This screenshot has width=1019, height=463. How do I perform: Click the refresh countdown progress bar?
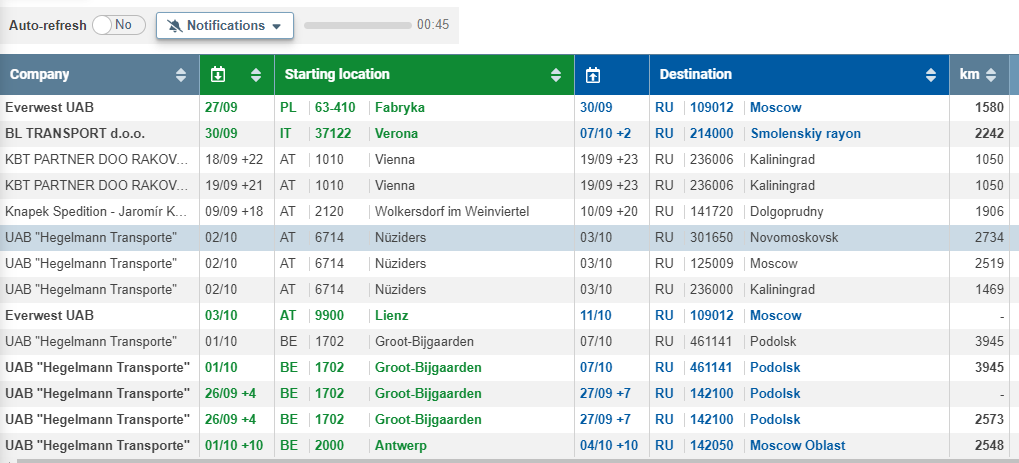[x=357, y=25]
